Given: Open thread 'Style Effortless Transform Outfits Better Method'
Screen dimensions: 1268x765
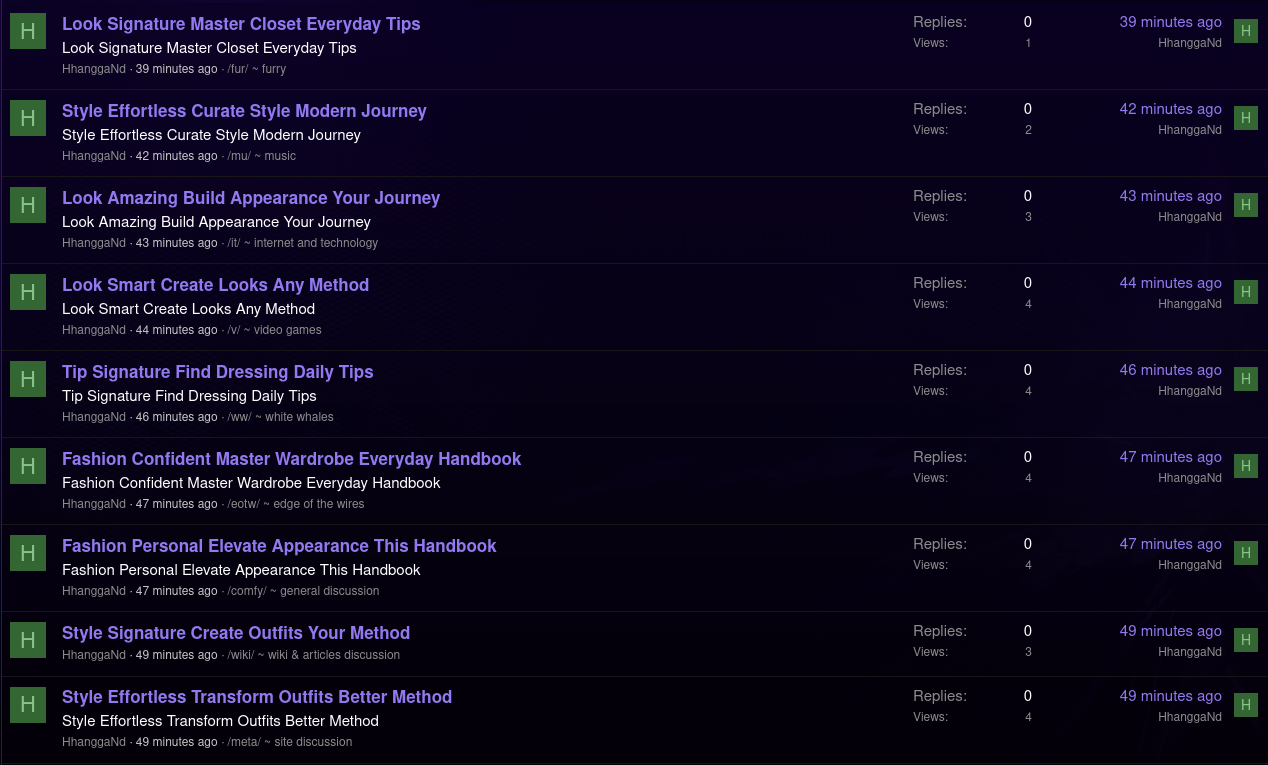Looking at the screenshot, I should point(257,697).
